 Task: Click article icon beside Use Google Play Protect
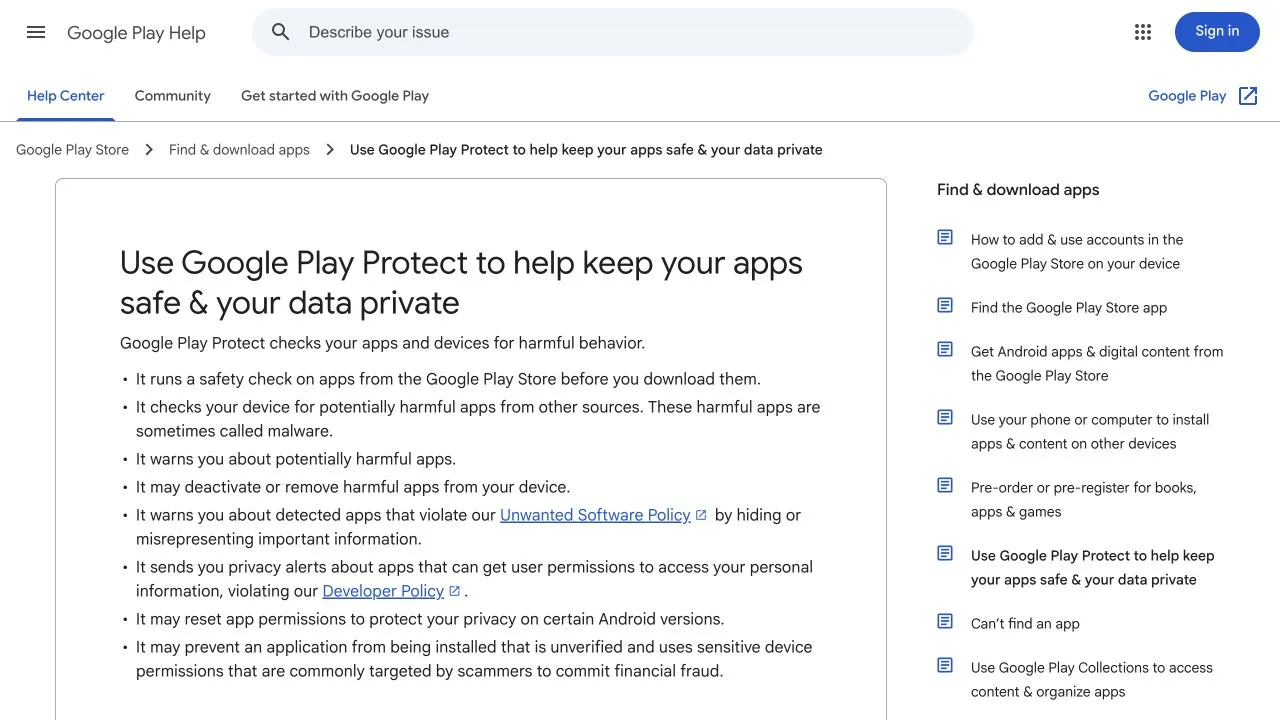945,553
